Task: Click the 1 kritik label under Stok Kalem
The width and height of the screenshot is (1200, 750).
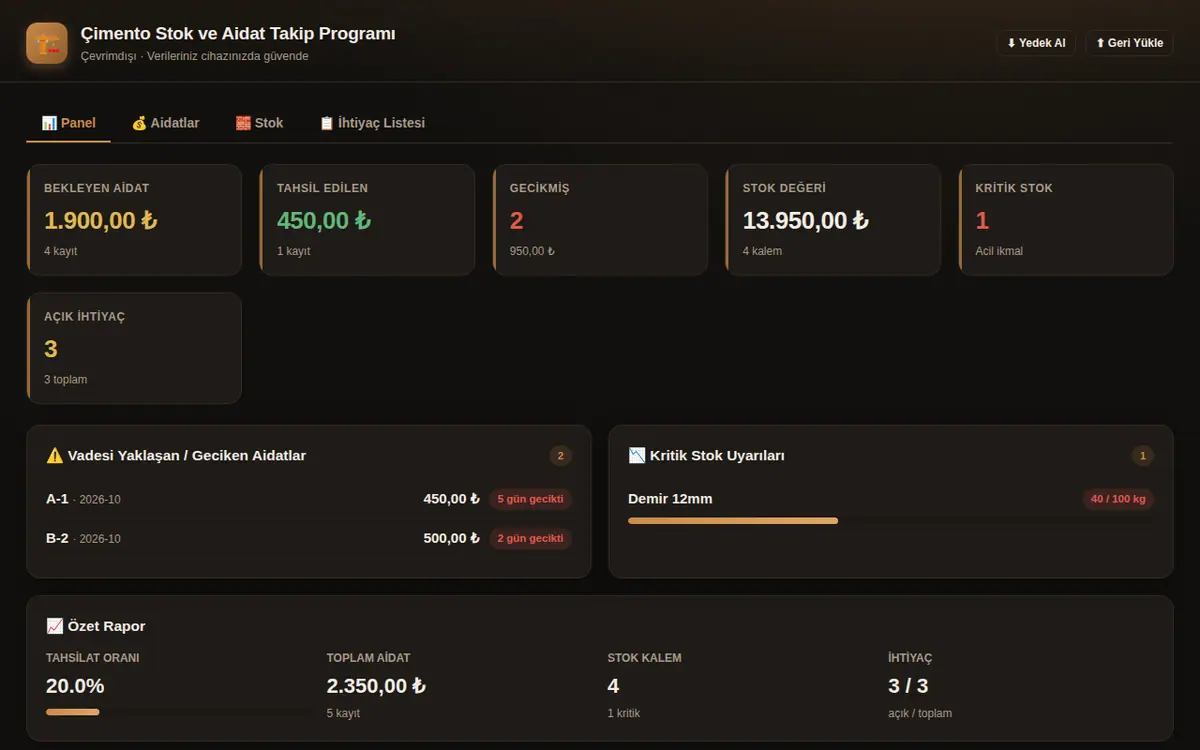Action: (624, 714)
